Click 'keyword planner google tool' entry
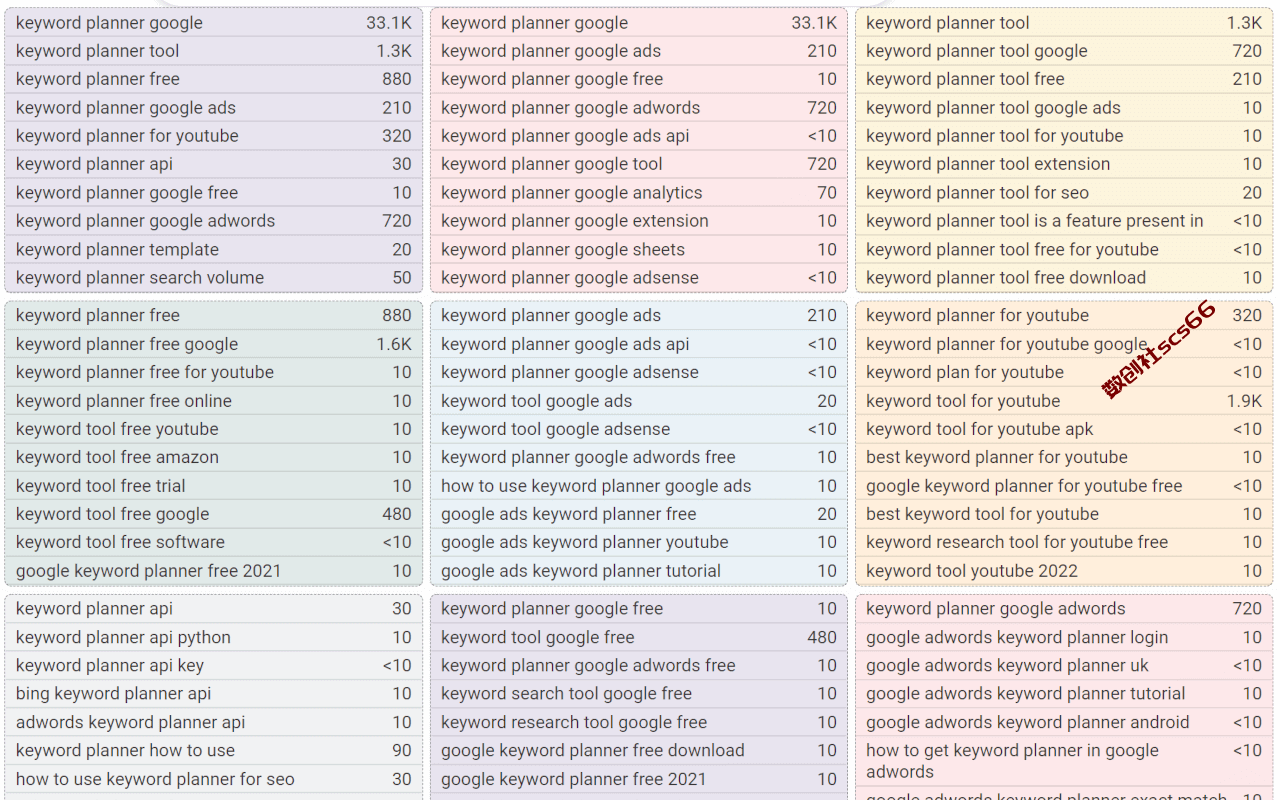1280x800 pixels. [638, 164]
